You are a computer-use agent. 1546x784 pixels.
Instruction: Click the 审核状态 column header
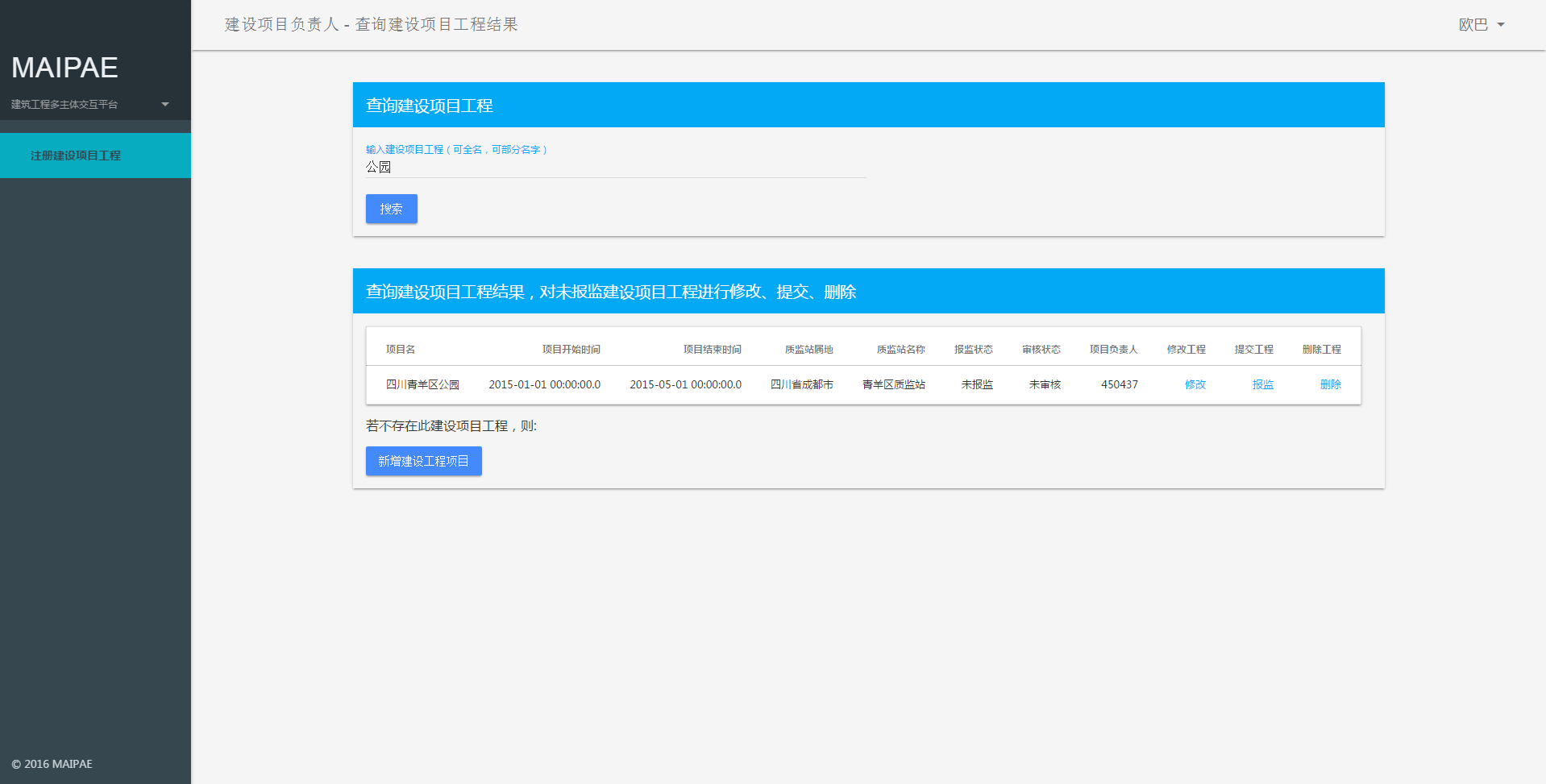pyautogui.click(x=1041, y=349)
